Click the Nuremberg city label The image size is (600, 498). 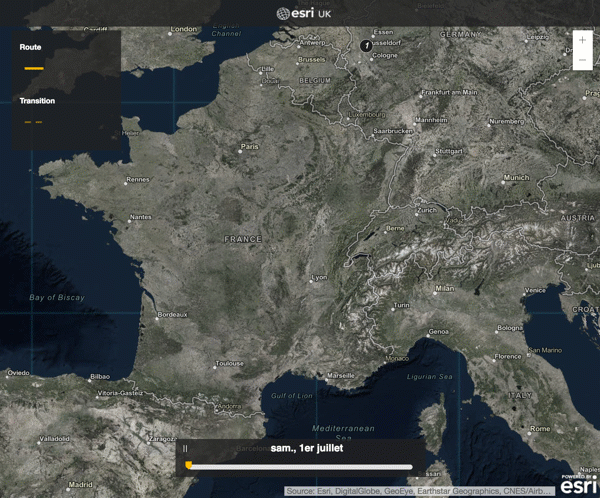click(x=506, y=121)
